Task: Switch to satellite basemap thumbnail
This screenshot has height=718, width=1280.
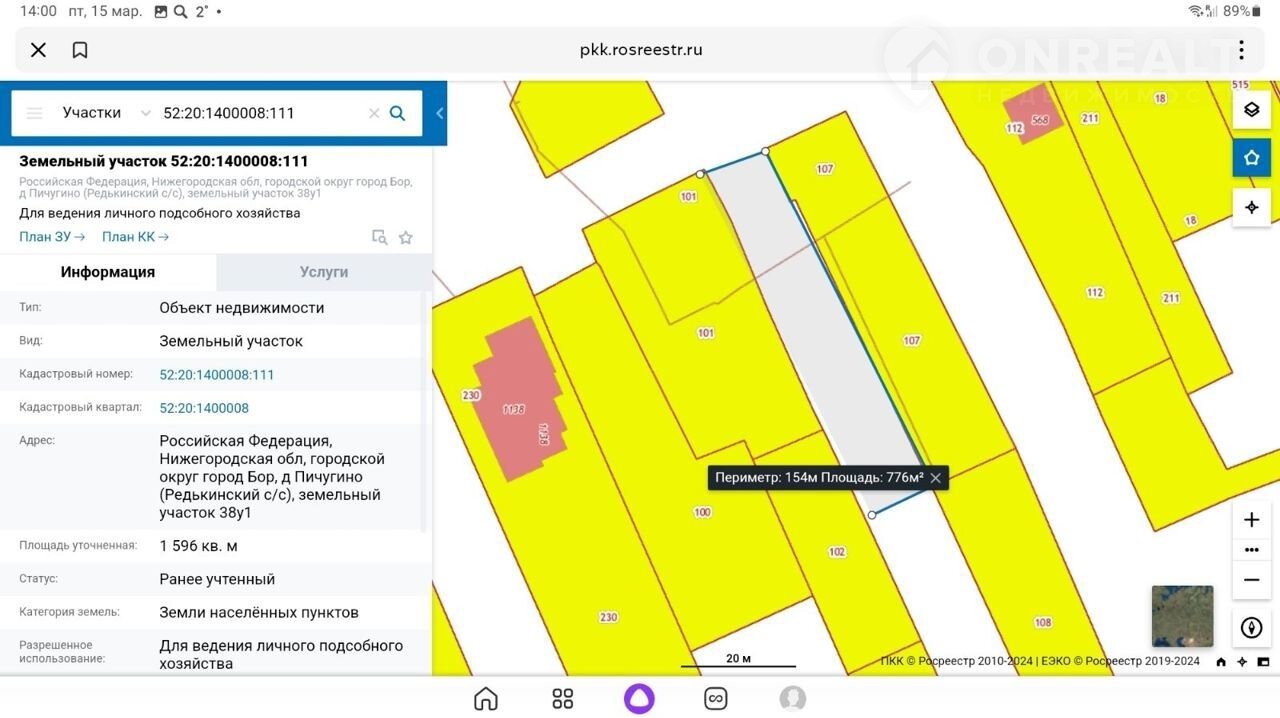Action: [x=1182, y=616]
